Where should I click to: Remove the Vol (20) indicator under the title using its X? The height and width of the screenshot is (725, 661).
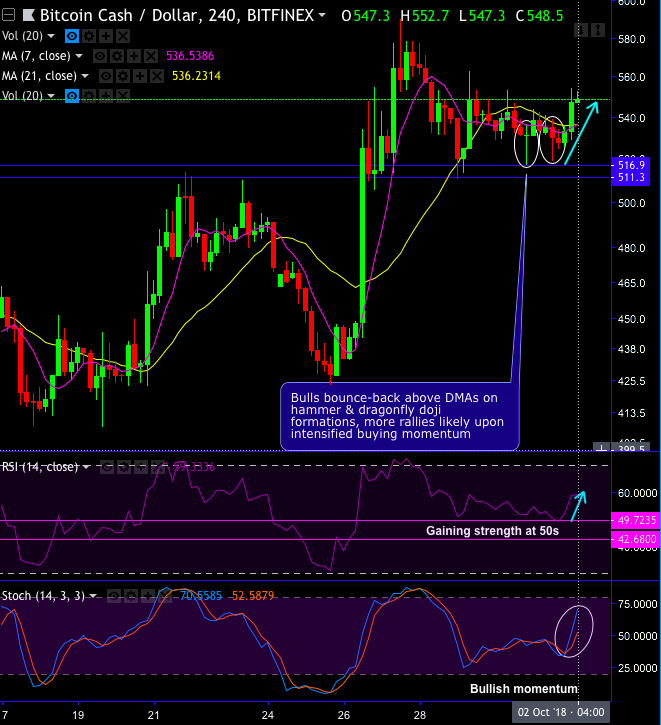pyautogui.click(x=122, y=36)
